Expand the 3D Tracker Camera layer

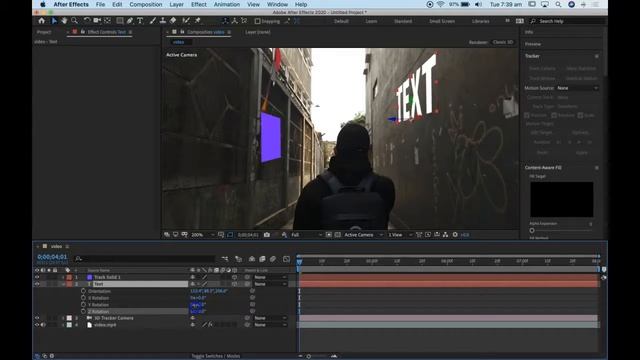pos(63,318)
